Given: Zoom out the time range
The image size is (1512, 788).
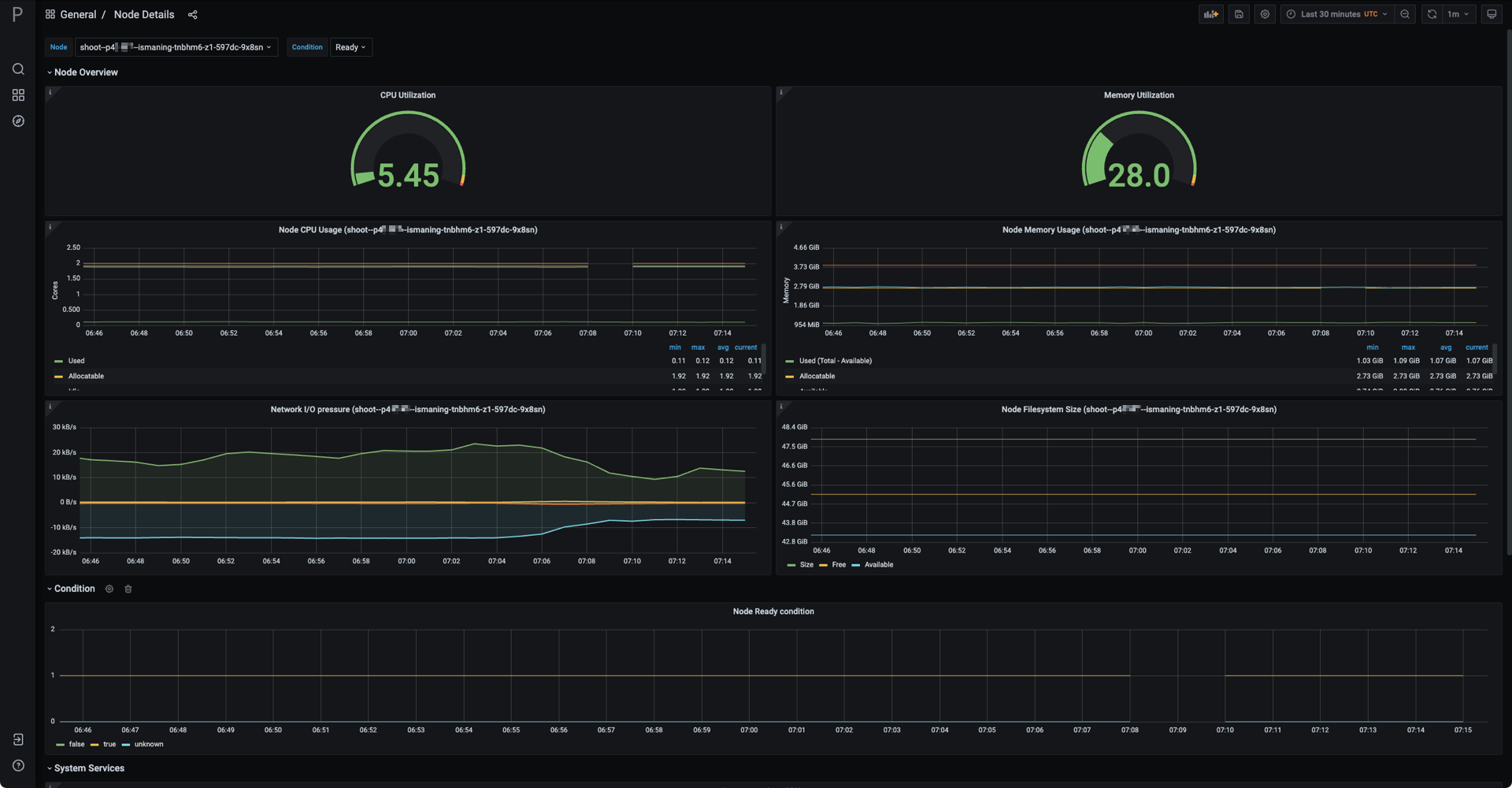Looking at the screenshot, I should click(x=1405, y=14).
